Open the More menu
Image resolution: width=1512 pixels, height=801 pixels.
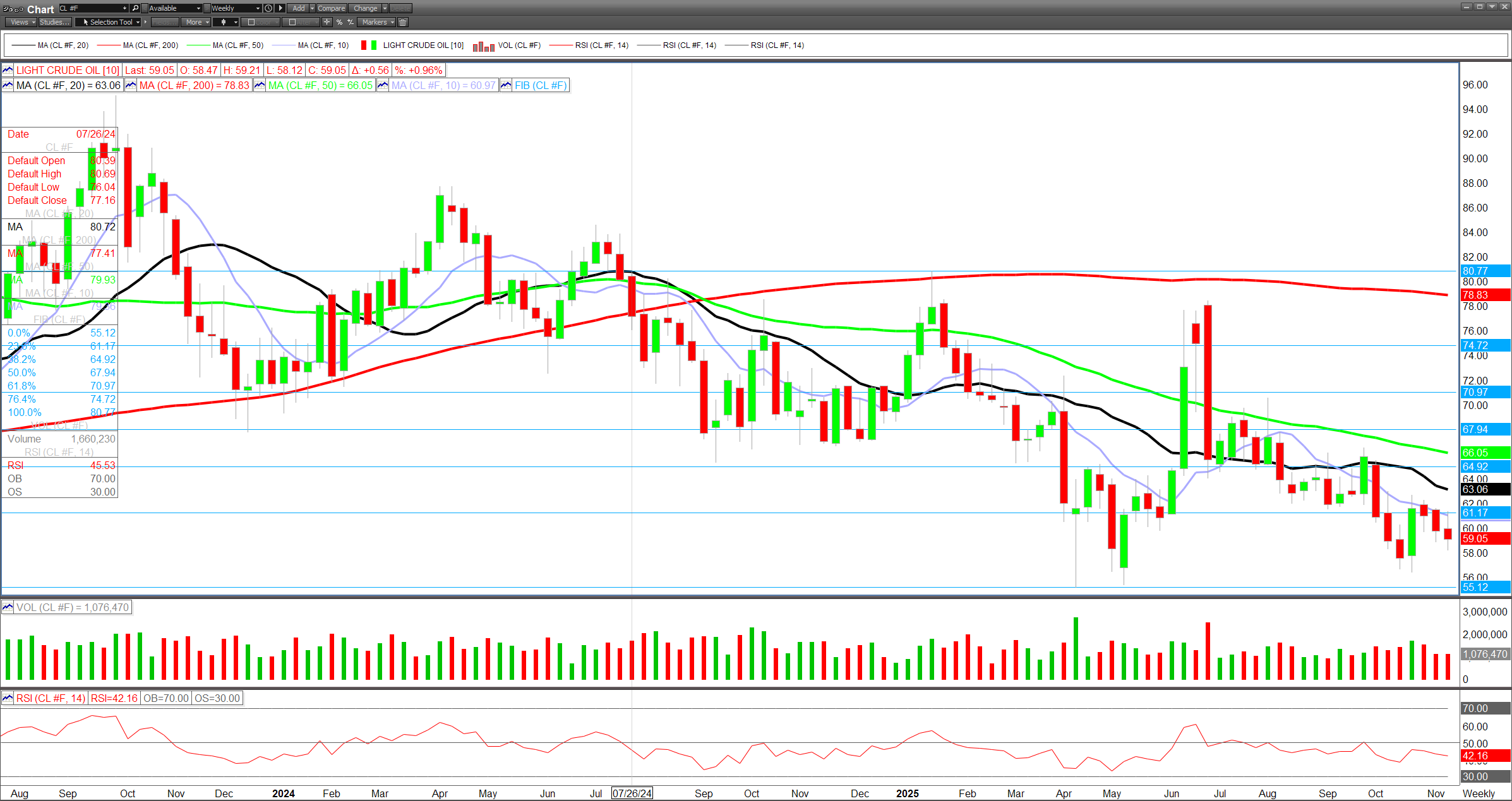point(197,22)
